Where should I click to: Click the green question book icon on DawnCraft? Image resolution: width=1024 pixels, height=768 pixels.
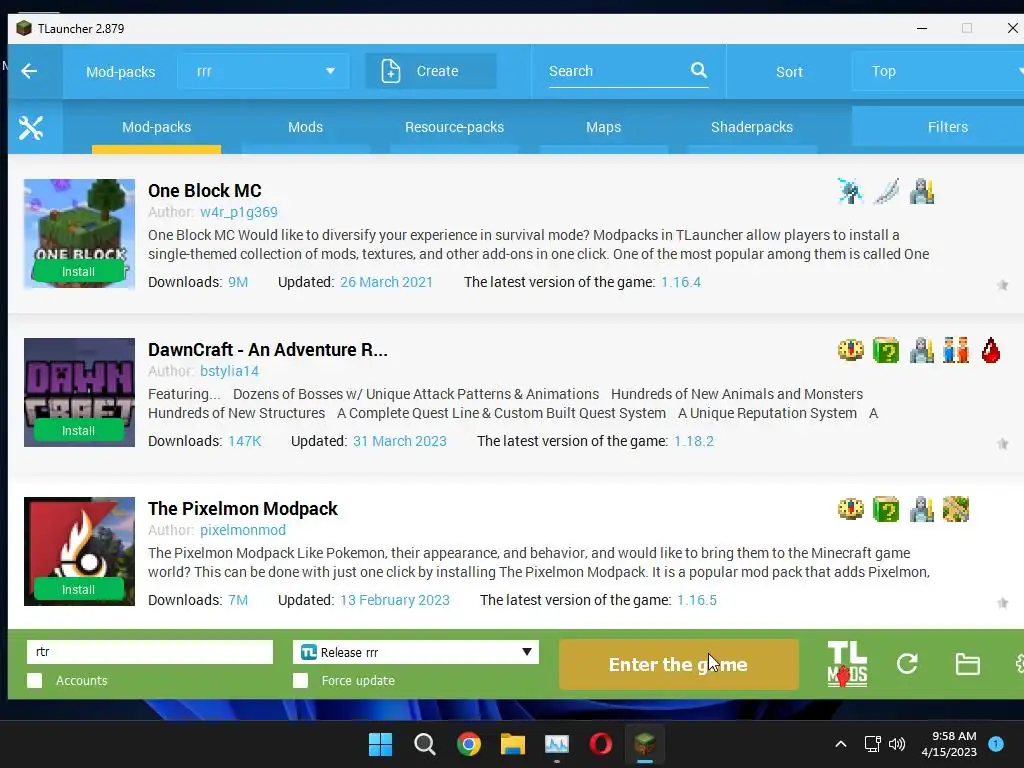pyautogui.click(x=886, y=351)
